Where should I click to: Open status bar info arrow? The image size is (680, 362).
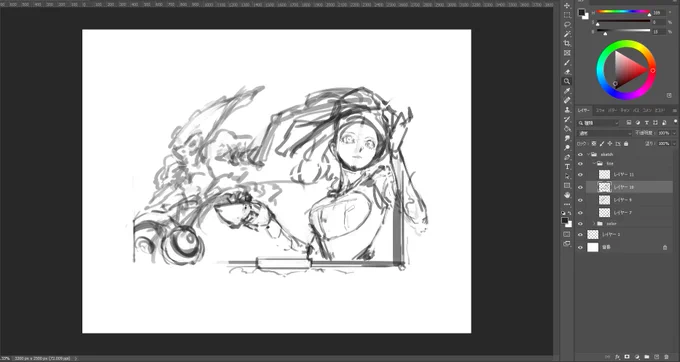coord(75,359)
